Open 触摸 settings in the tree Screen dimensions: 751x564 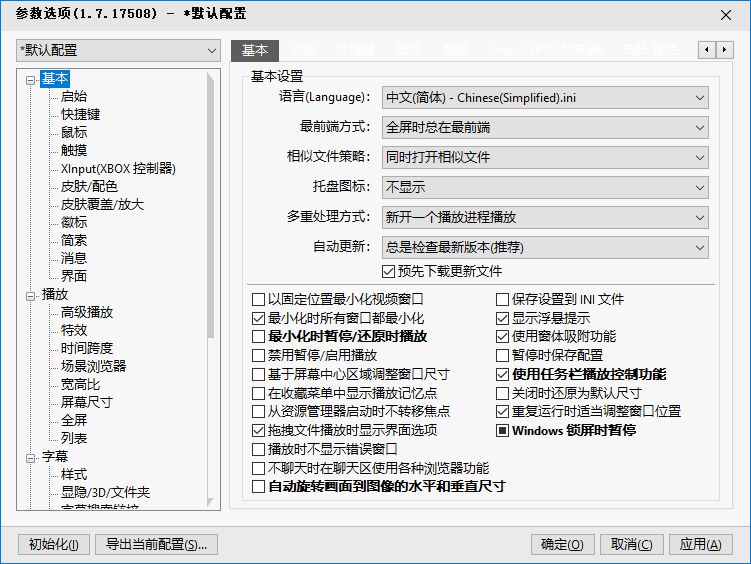[74, 150]
